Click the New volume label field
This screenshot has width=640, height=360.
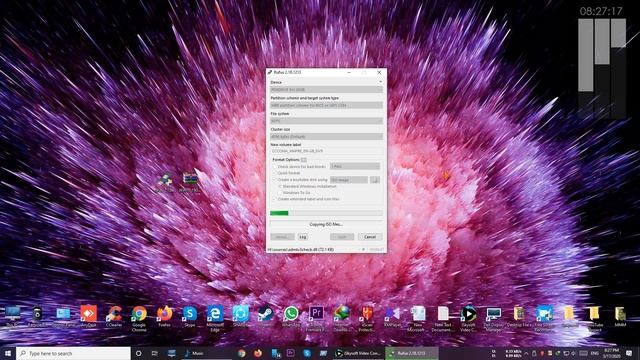pos(326,151)
